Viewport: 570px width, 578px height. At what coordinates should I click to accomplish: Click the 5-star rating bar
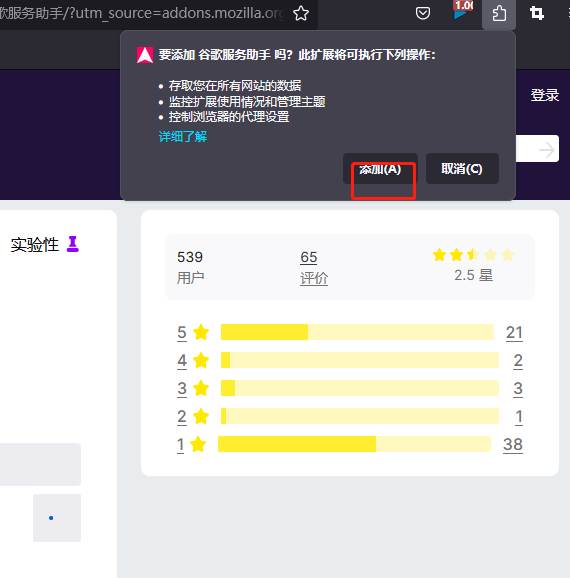click(x=357, y=332)
